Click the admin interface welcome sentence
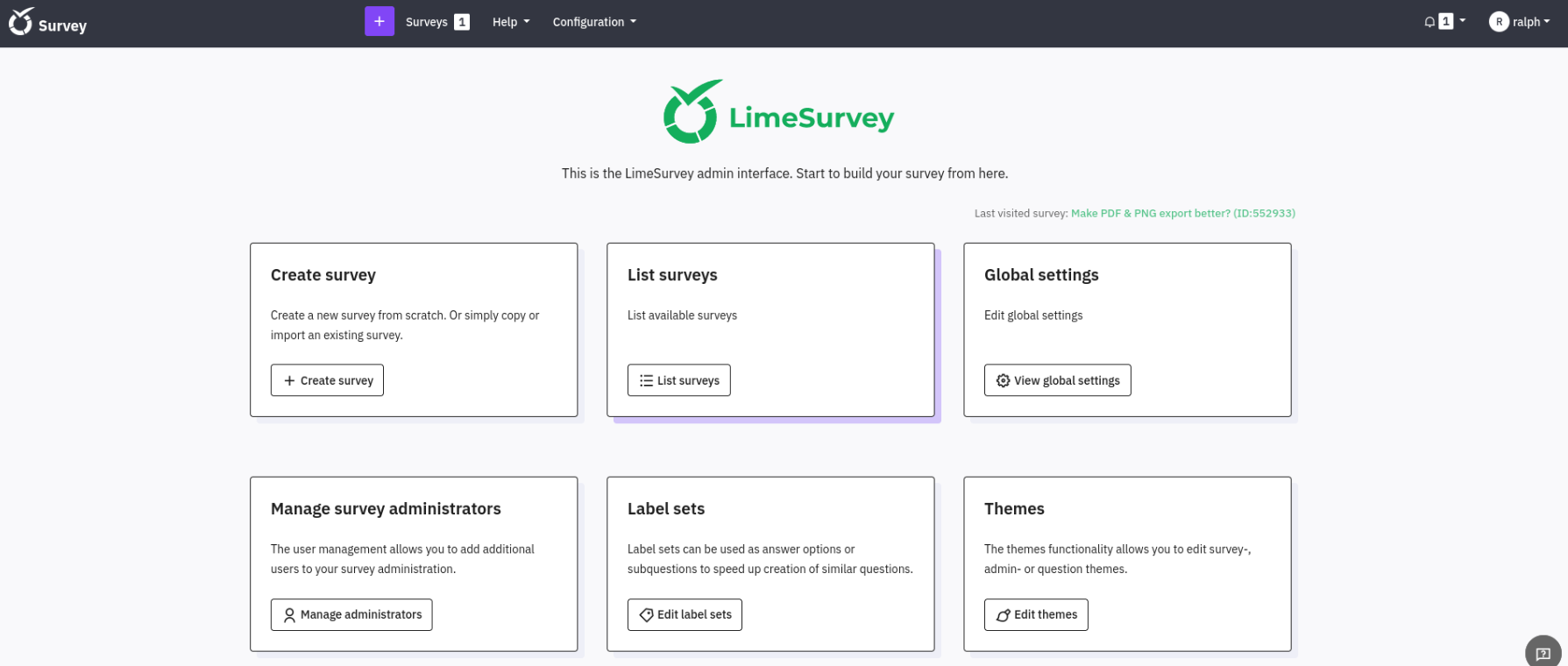 784,174
